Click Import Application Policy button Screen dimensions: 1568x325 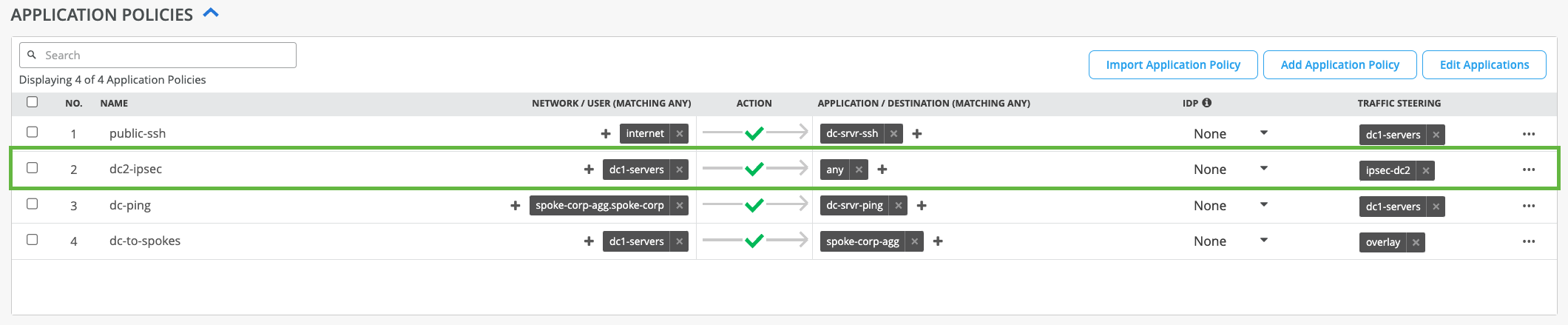(1172, 64)
